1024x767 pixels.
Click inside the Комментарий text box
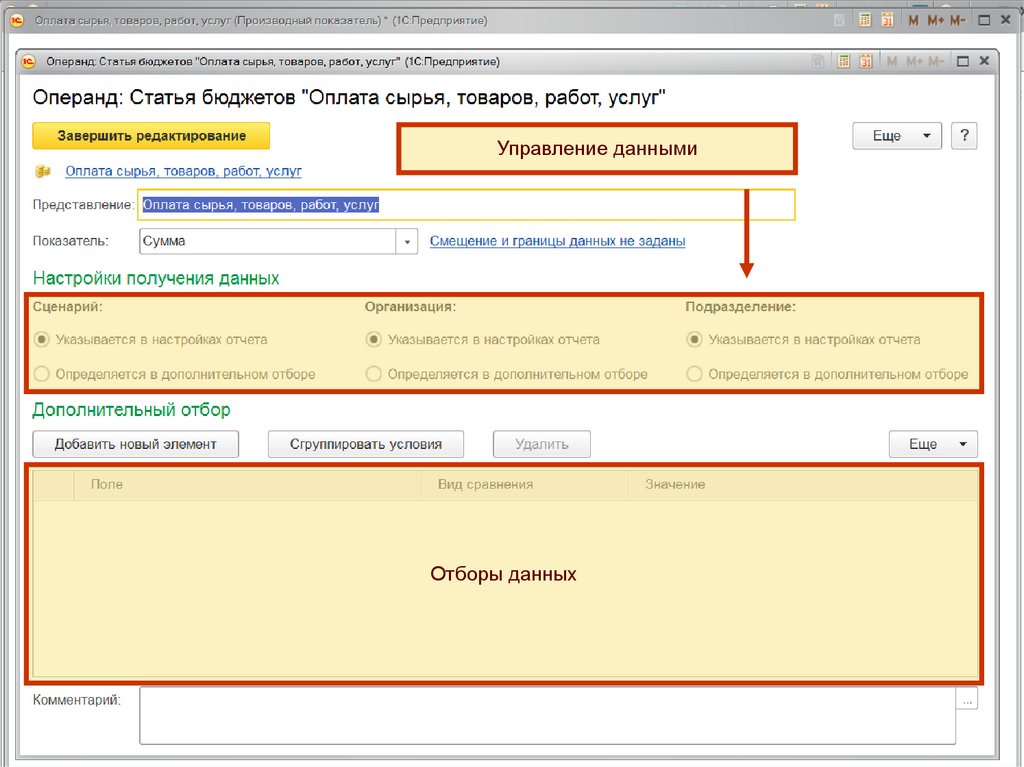point(547,715)
